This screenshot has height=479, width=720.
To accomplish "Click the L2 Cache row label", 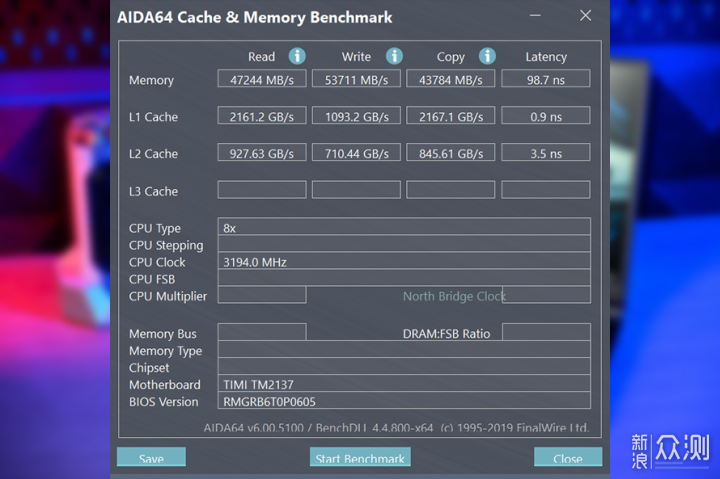I will coord(153,154).
